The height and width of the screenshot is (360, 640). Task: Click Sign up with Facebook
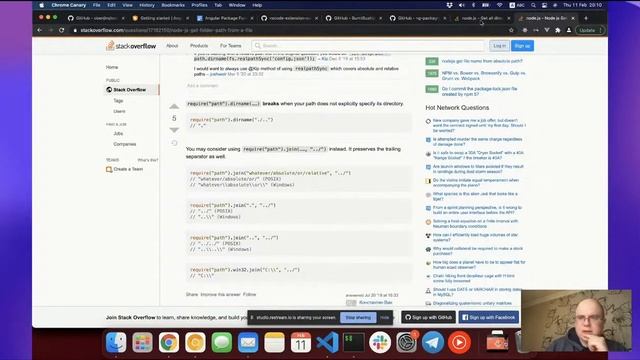pyautogui.click(x=489, y=317)
